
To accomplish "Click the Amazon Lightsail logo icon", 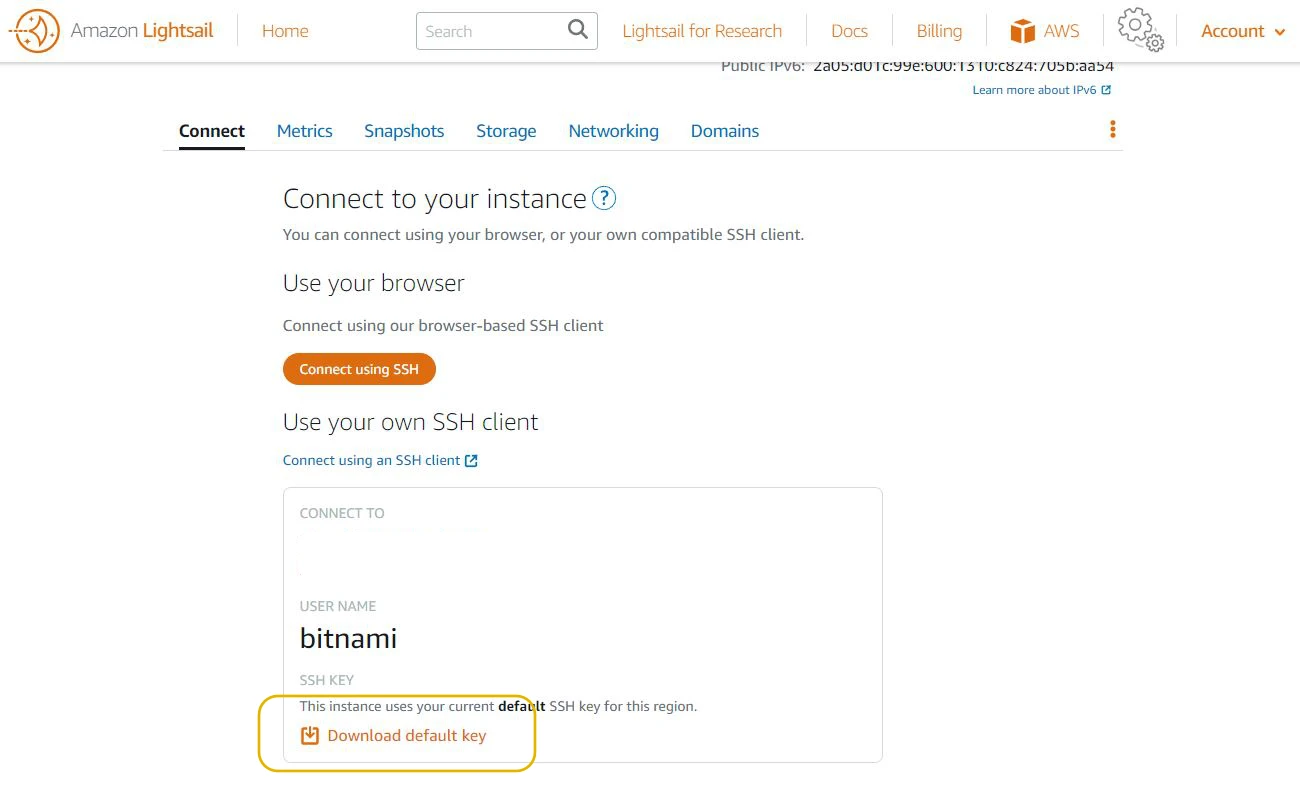I will pyautogui.click(x=35, y=31).
